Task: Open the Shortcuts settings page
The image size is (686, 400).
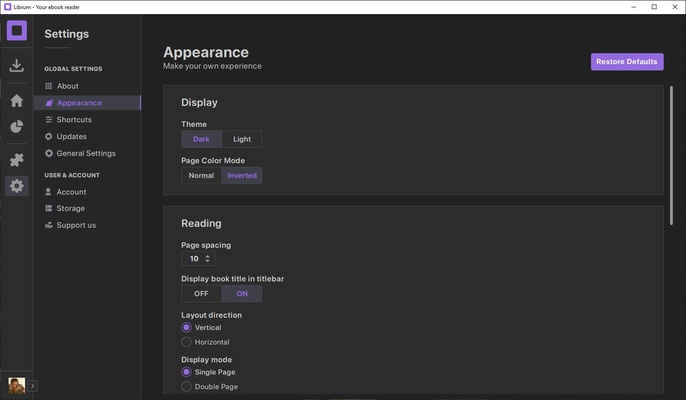Action: (x=73, y=120)
